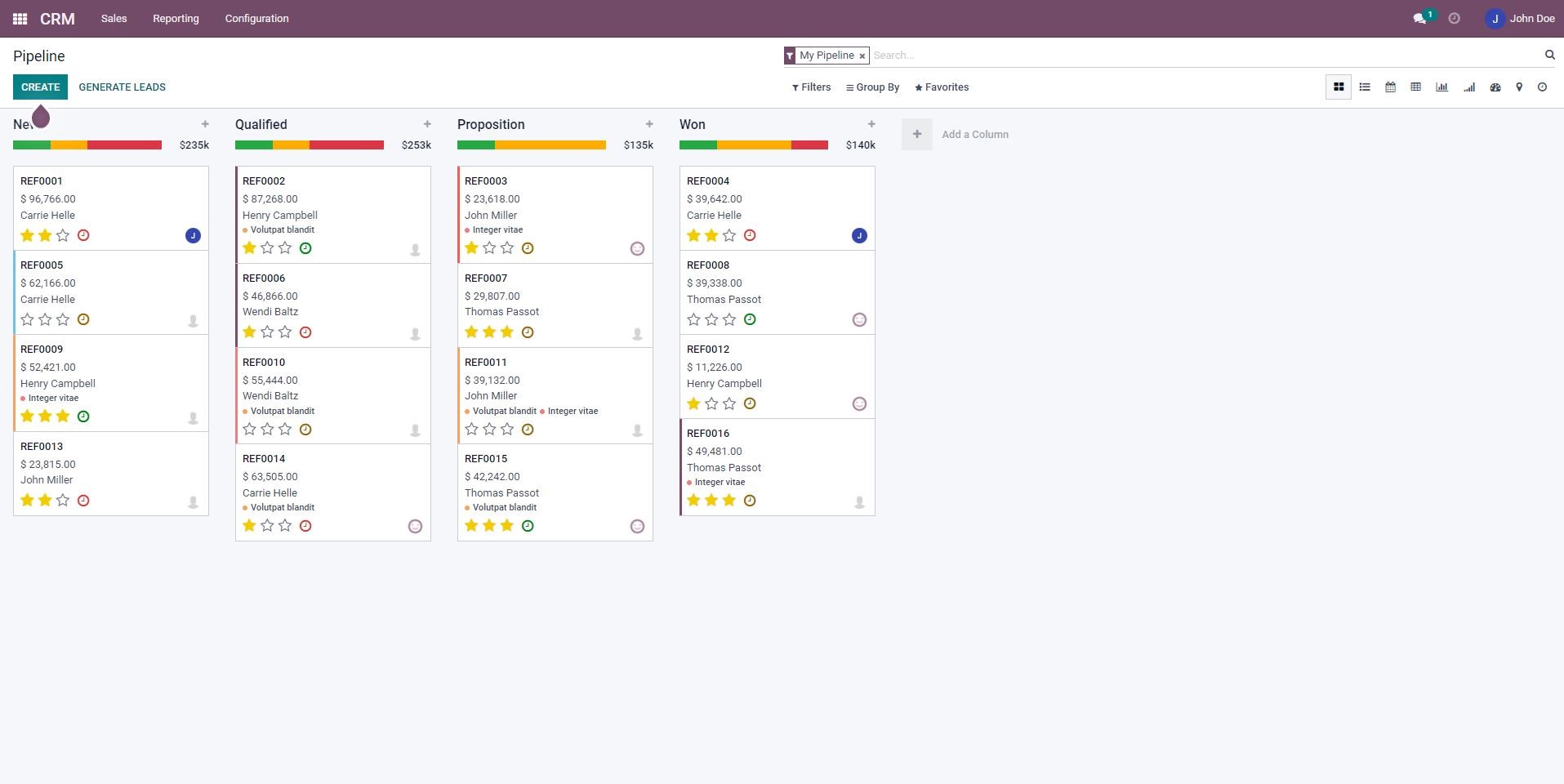Click red segment of Qualified progress bar
This screenshot has height=784, width=1564.
(x=346, y=145)
